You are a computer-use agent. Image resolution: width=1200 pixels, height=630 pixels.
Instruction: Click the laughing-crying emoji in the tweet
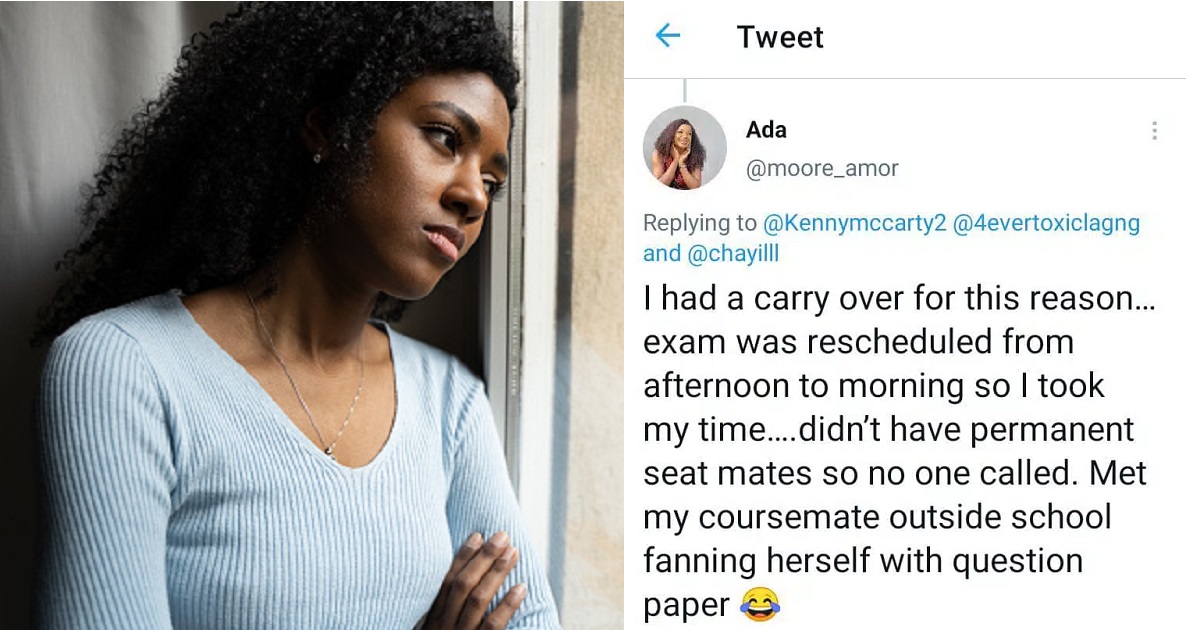click(760, 603)
